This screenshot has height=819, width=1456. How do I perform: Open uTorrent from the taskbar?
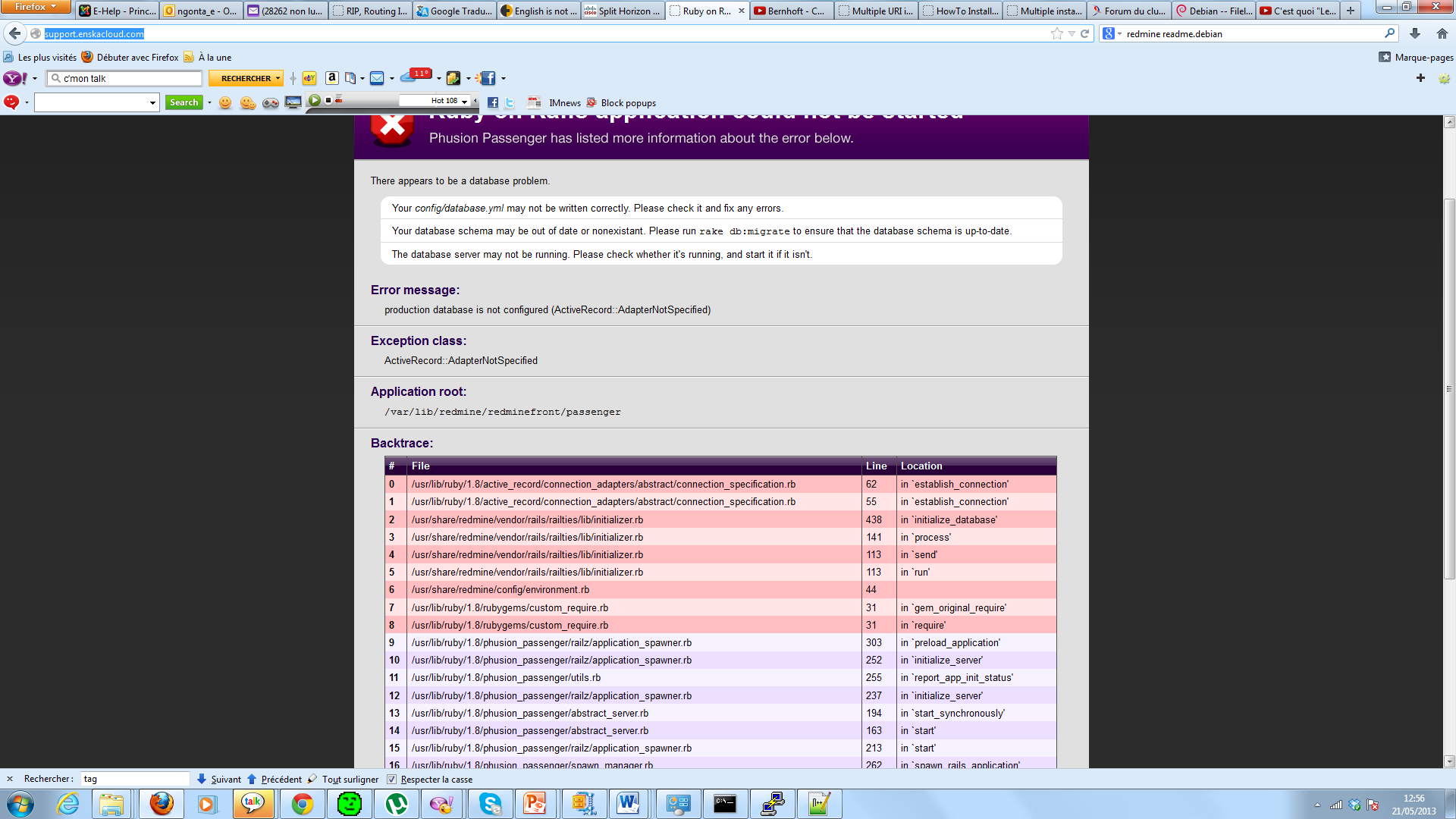[x=397, y=804]
